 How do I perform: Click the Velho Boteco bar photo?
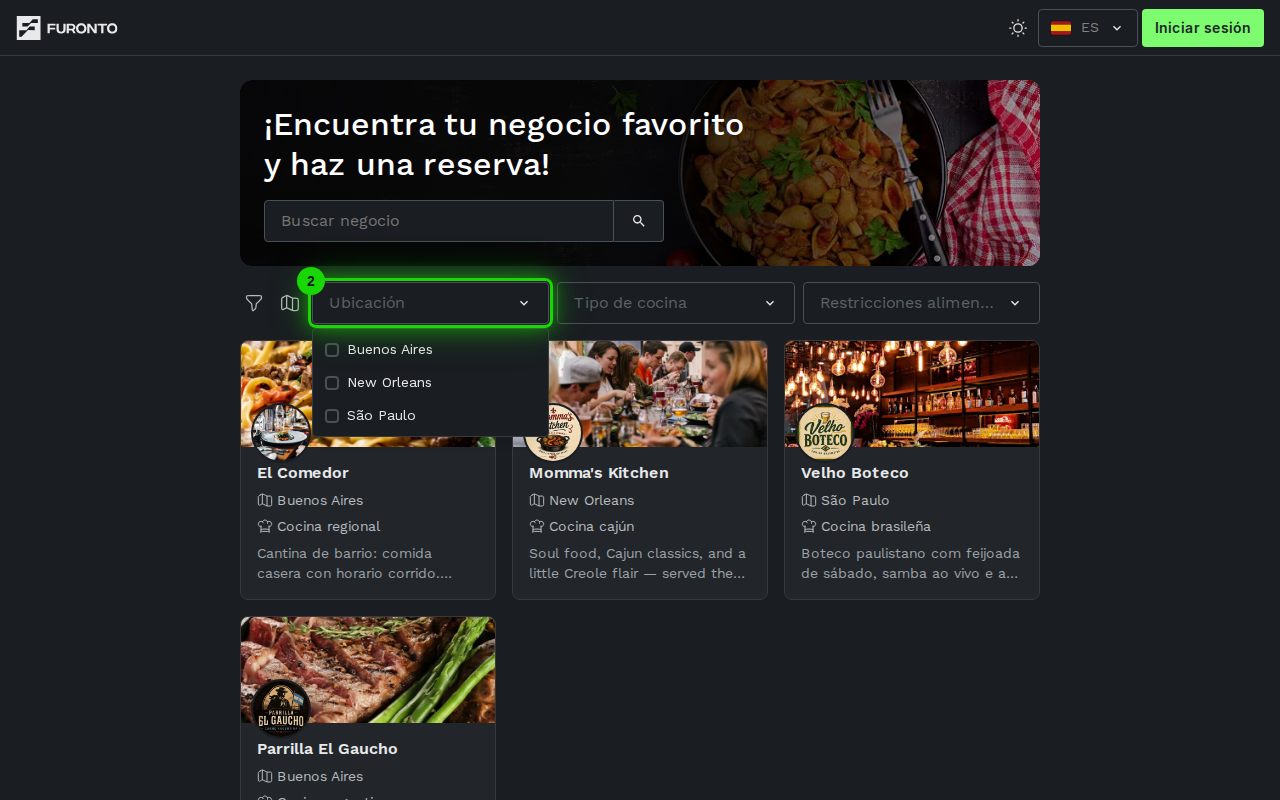912,394
